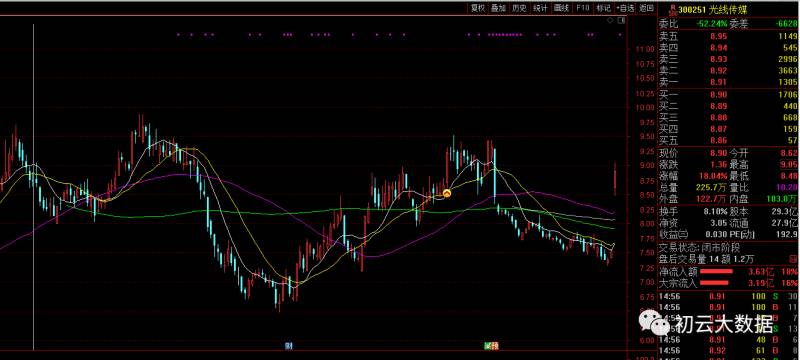
Task: Toggle the chart panel layout icon
Action: [x=621, y=20]
